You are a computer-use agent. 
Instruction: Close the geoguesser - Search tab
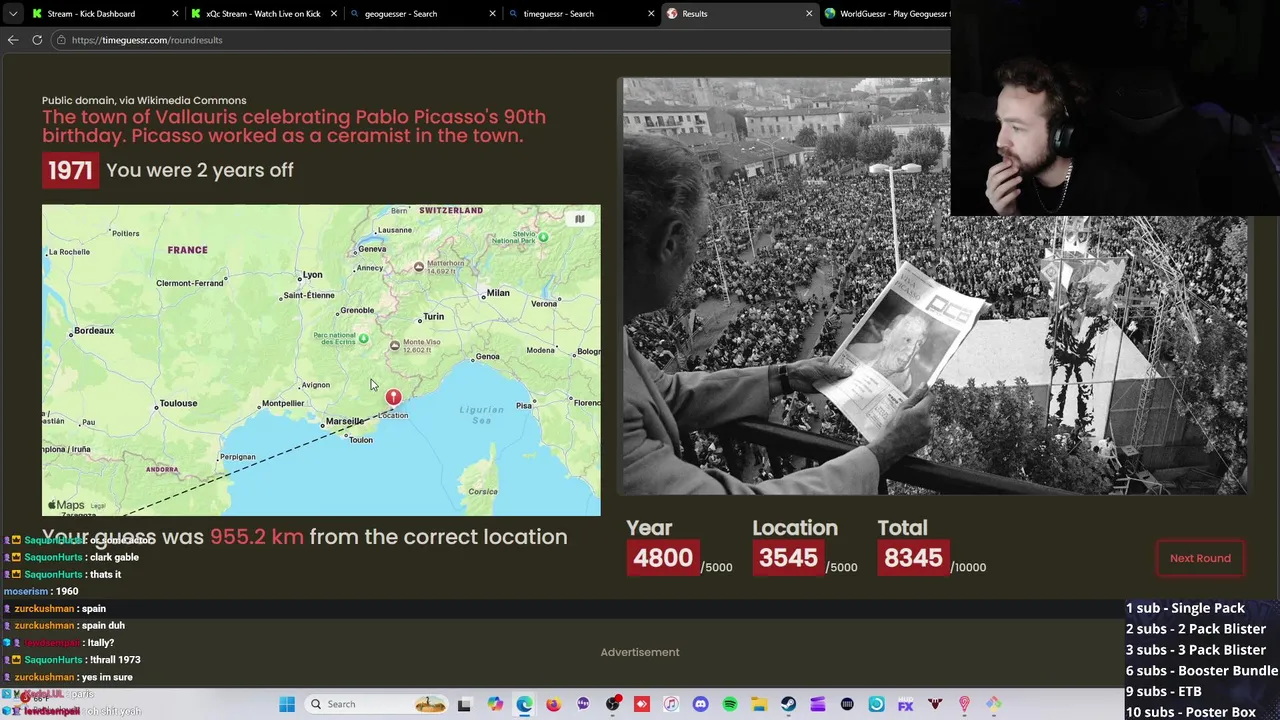click(x=492, y=14)
